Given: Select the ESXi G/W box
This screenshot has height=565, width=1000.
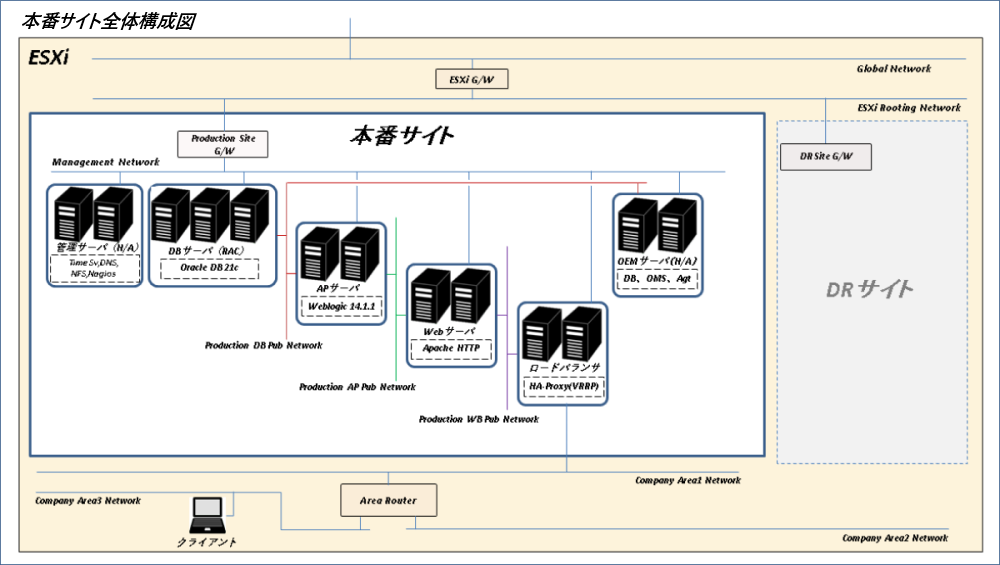Looking at the screenshot, I should 472,79.
